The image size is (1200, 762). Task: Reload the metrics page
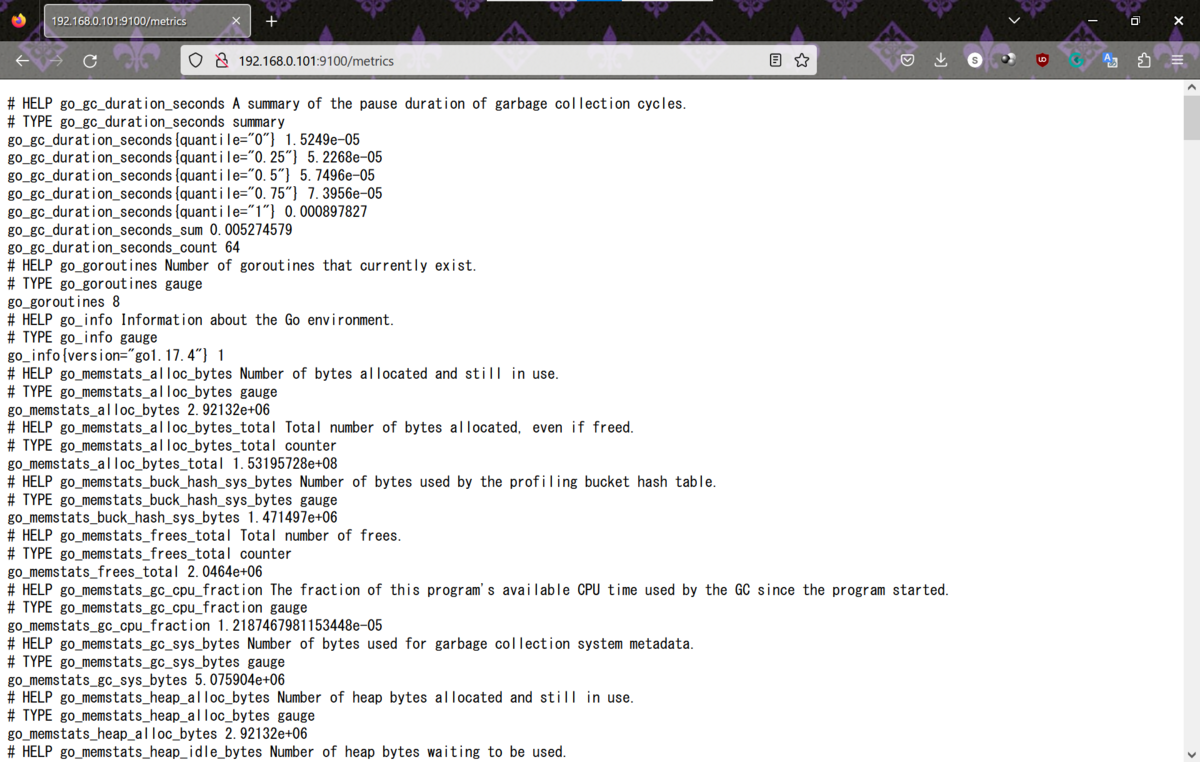pyautogui.click(x=90, y=60)
